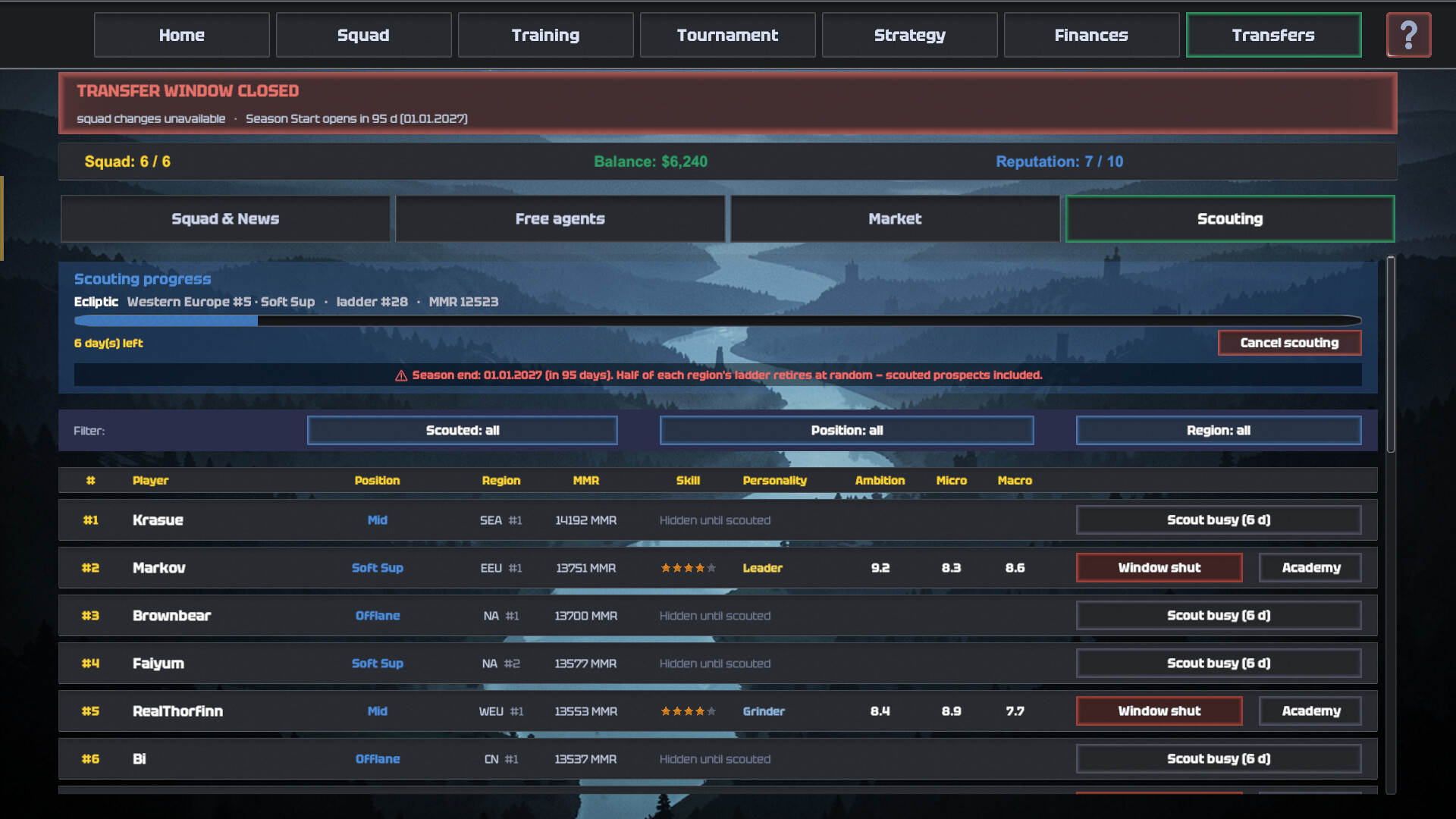Viewport: 1456px width, 819px height.
Task: Open the Squad tab
Action: [x=364, y=35]
